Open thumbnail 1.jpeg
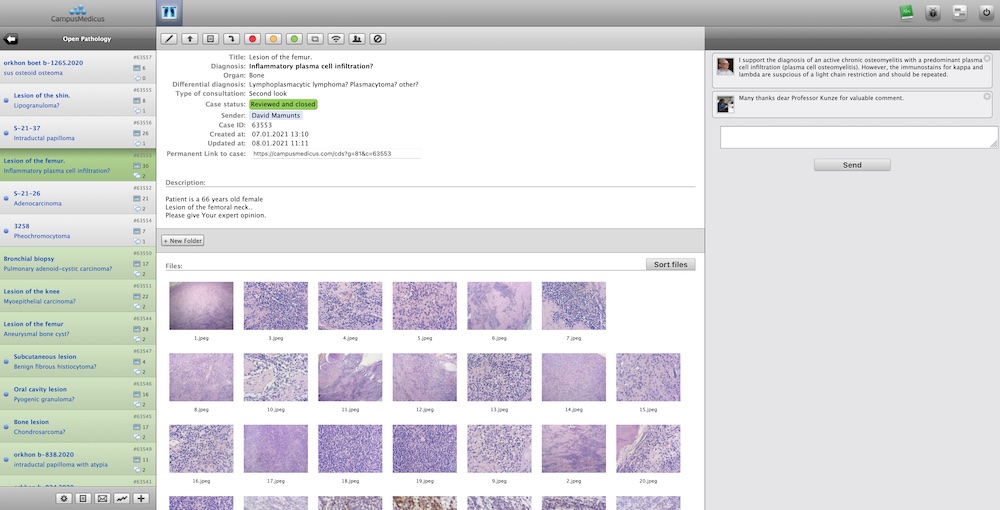 click(x=201, y=306)
